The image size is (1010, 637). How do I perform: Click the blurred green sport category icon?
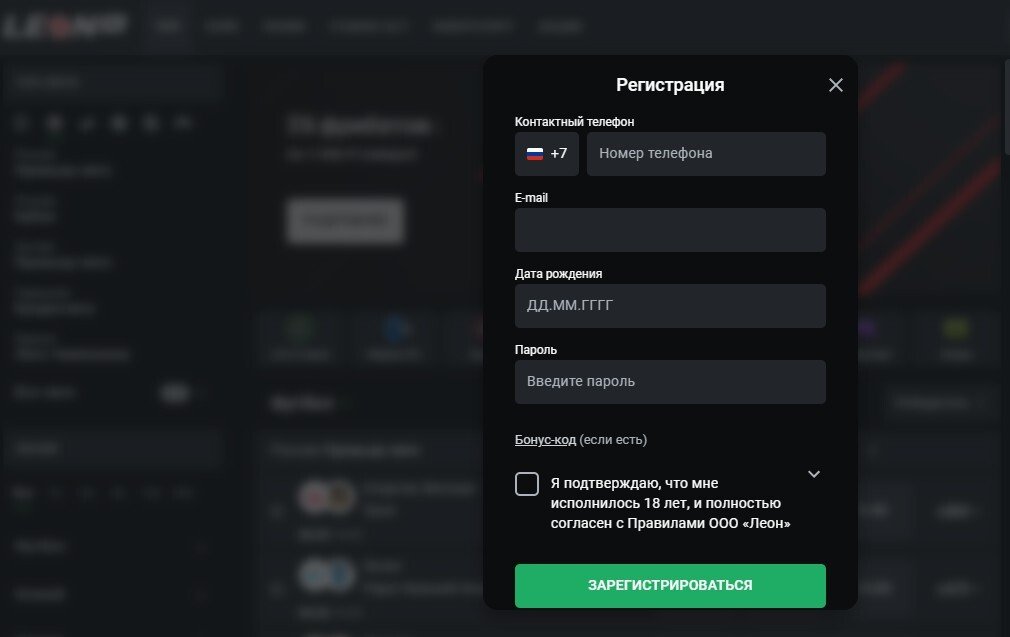click(x=297, y=329)
